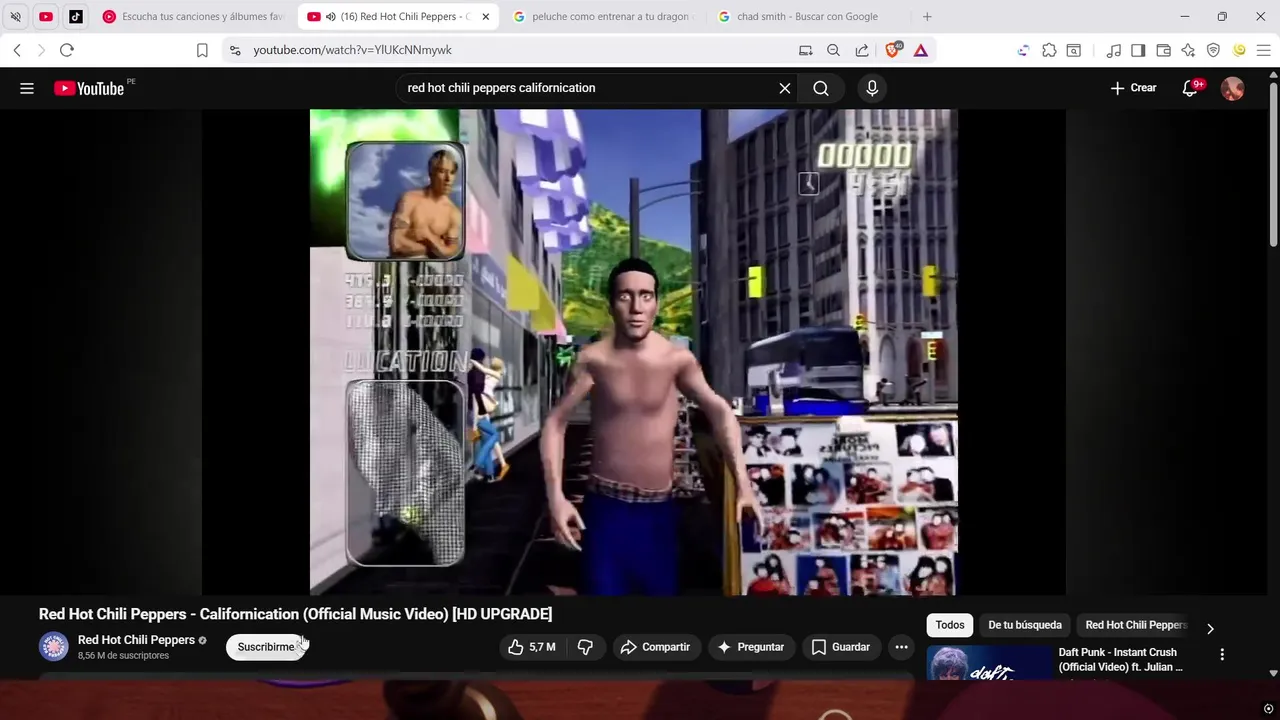Switch to chad smith Google tab
1280x720 pixels.
(x=808, y=17)
